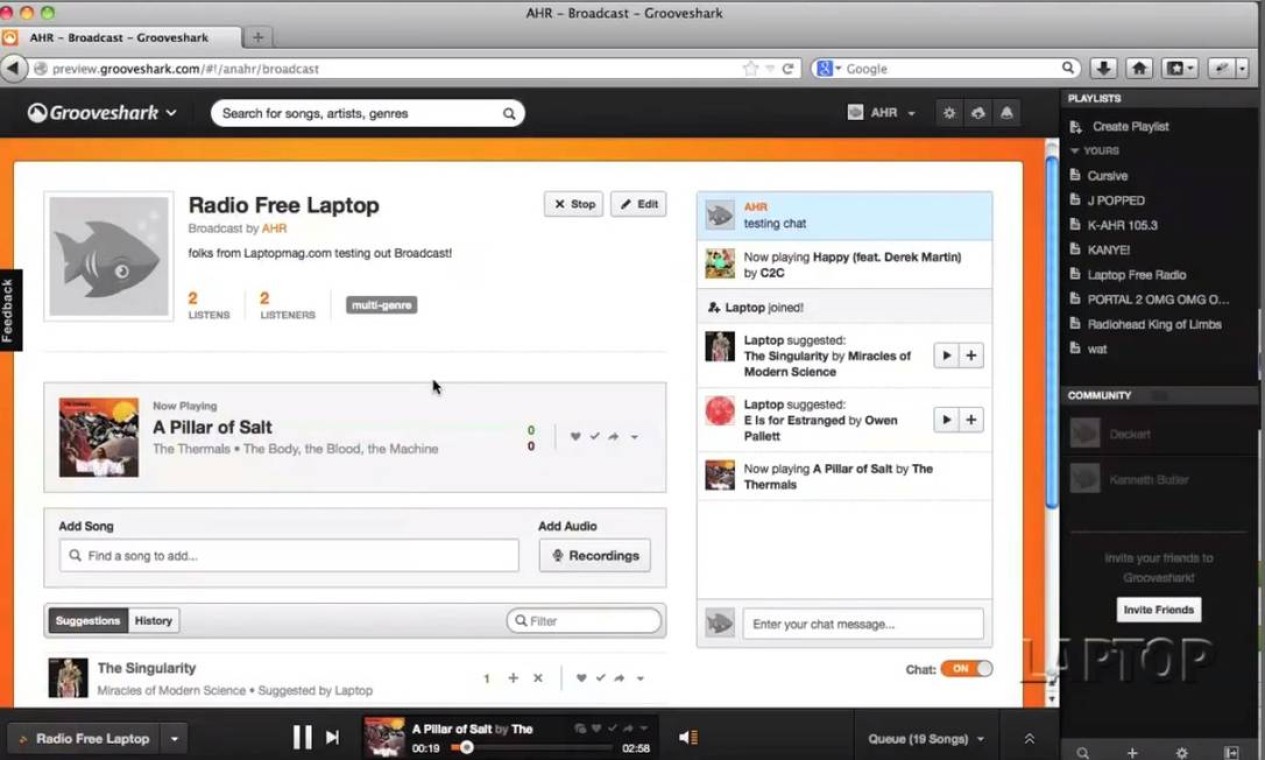Skip to the next track
Image resolution: width=1265 pixels, height=760 pixels.
tap(332, 737)
